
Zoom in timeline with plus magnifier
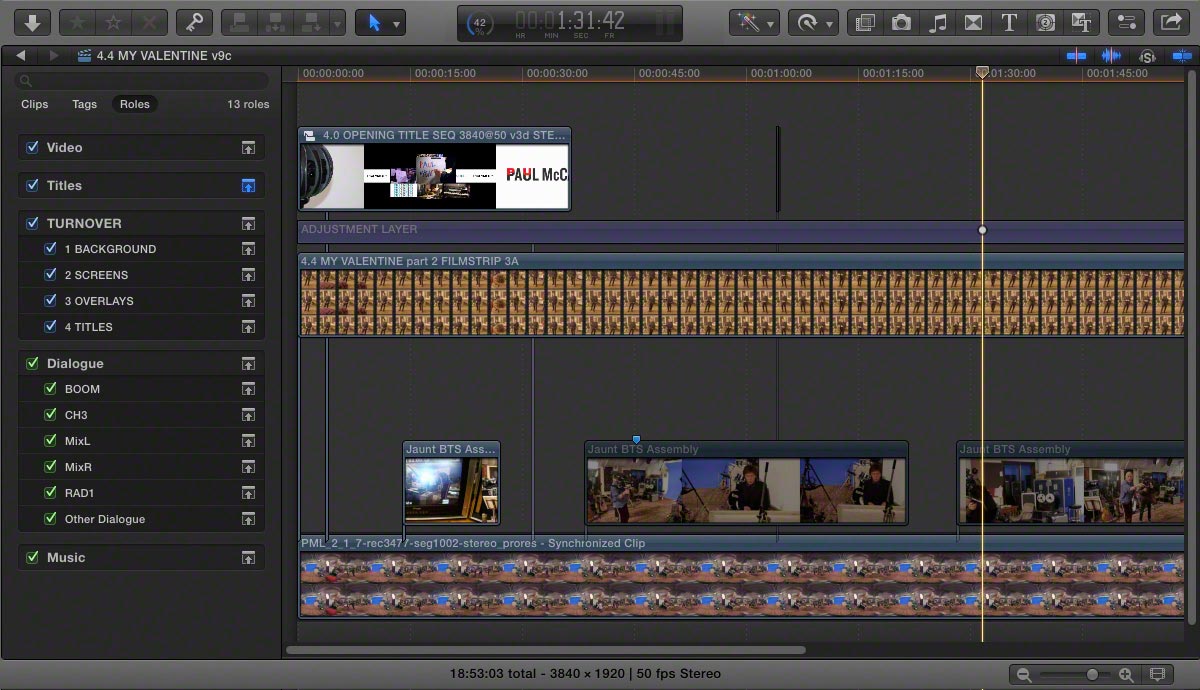click(x=1126, y=675)
